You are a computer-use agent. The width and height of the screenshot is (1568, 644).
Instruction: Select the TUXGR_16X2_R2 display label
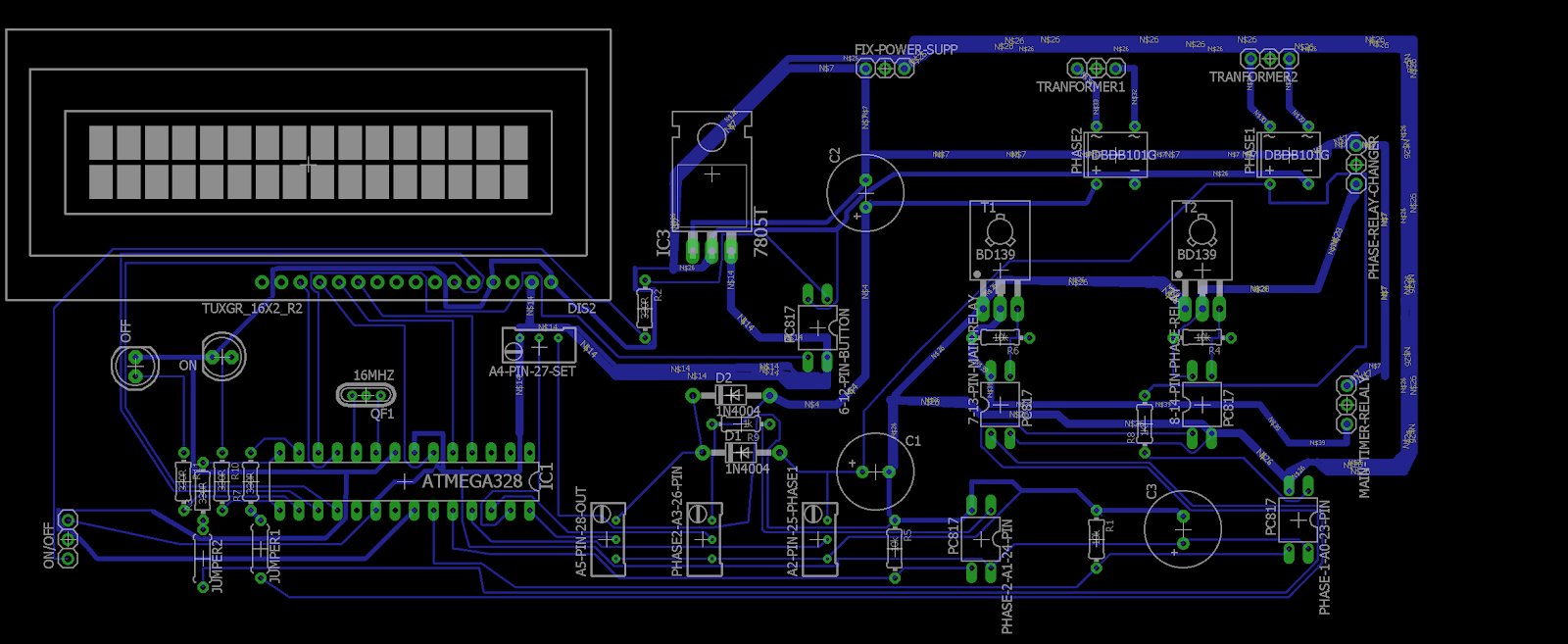tap(252, 308)
